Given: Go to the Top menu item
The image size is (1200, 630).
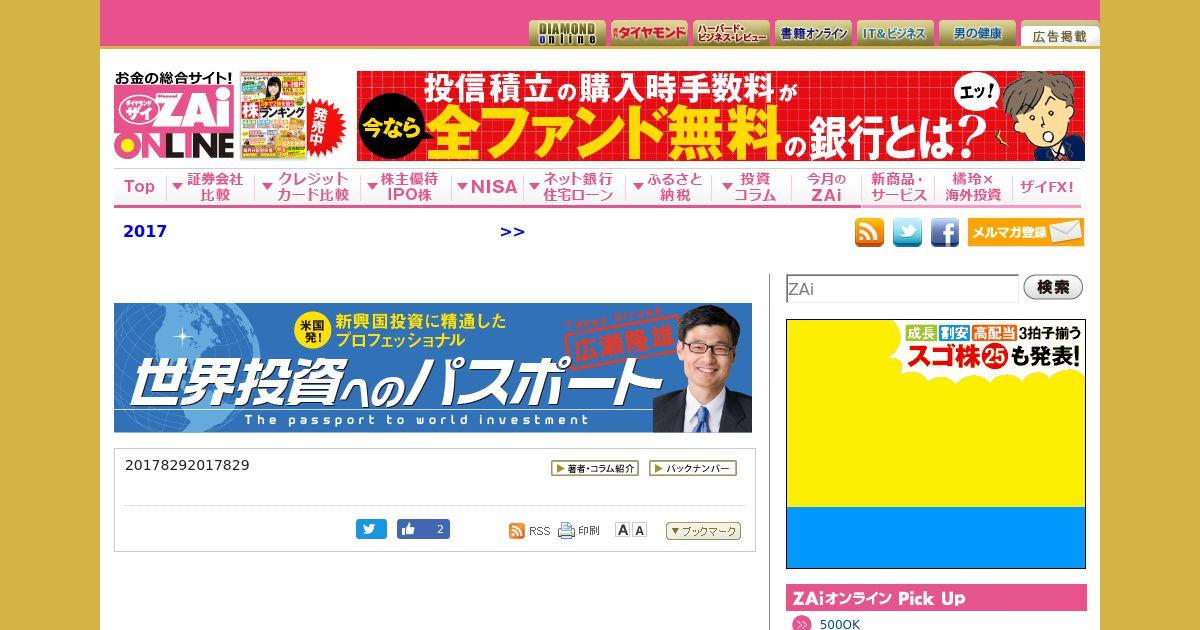Looking at the screenshot, I should [x=139, y=187].
